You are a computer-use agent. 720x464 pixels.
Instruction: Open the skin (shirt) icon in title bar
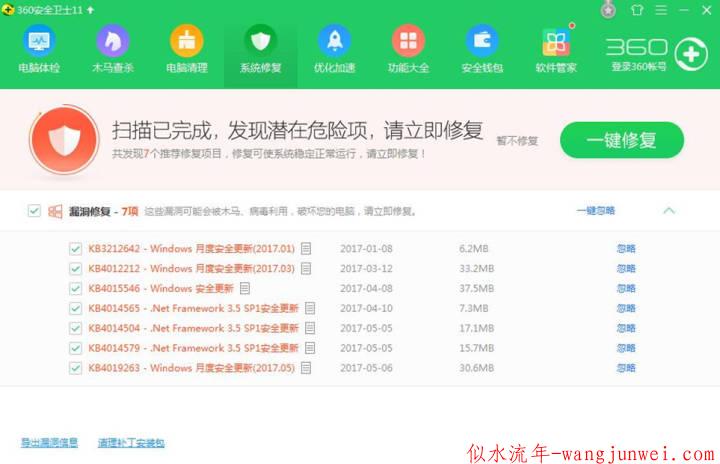click(x=637, y=10)
